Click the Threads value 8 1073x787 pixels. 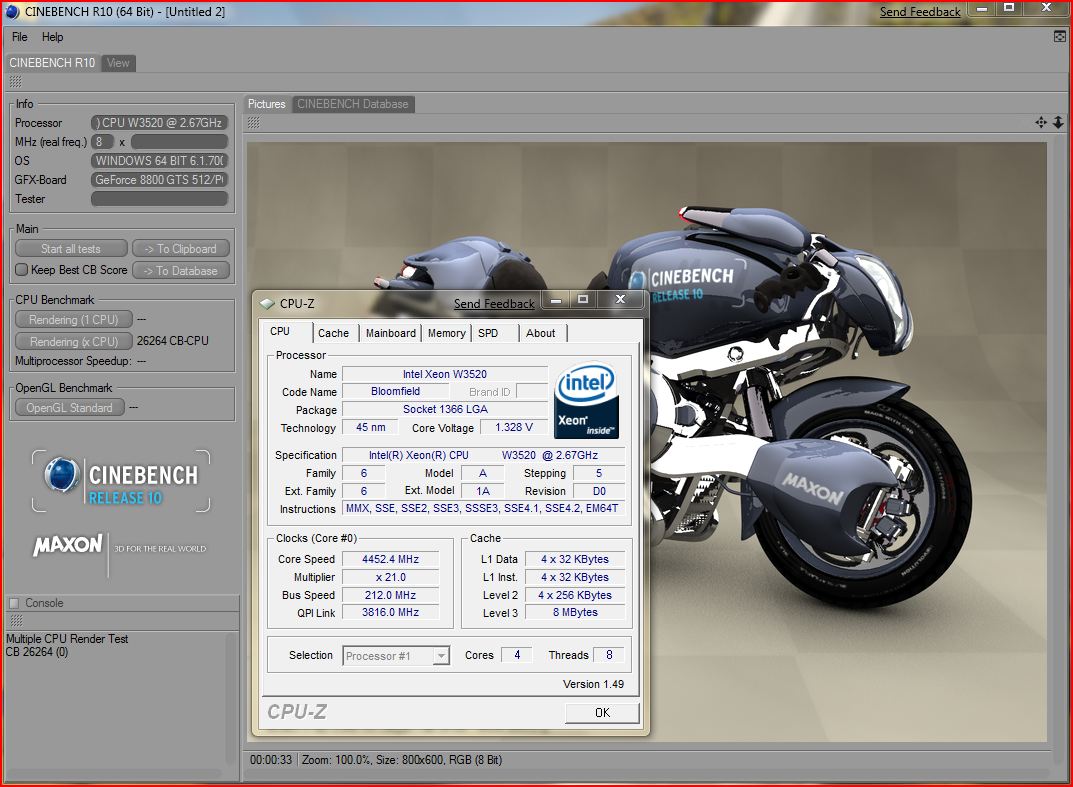click(608, 655)
